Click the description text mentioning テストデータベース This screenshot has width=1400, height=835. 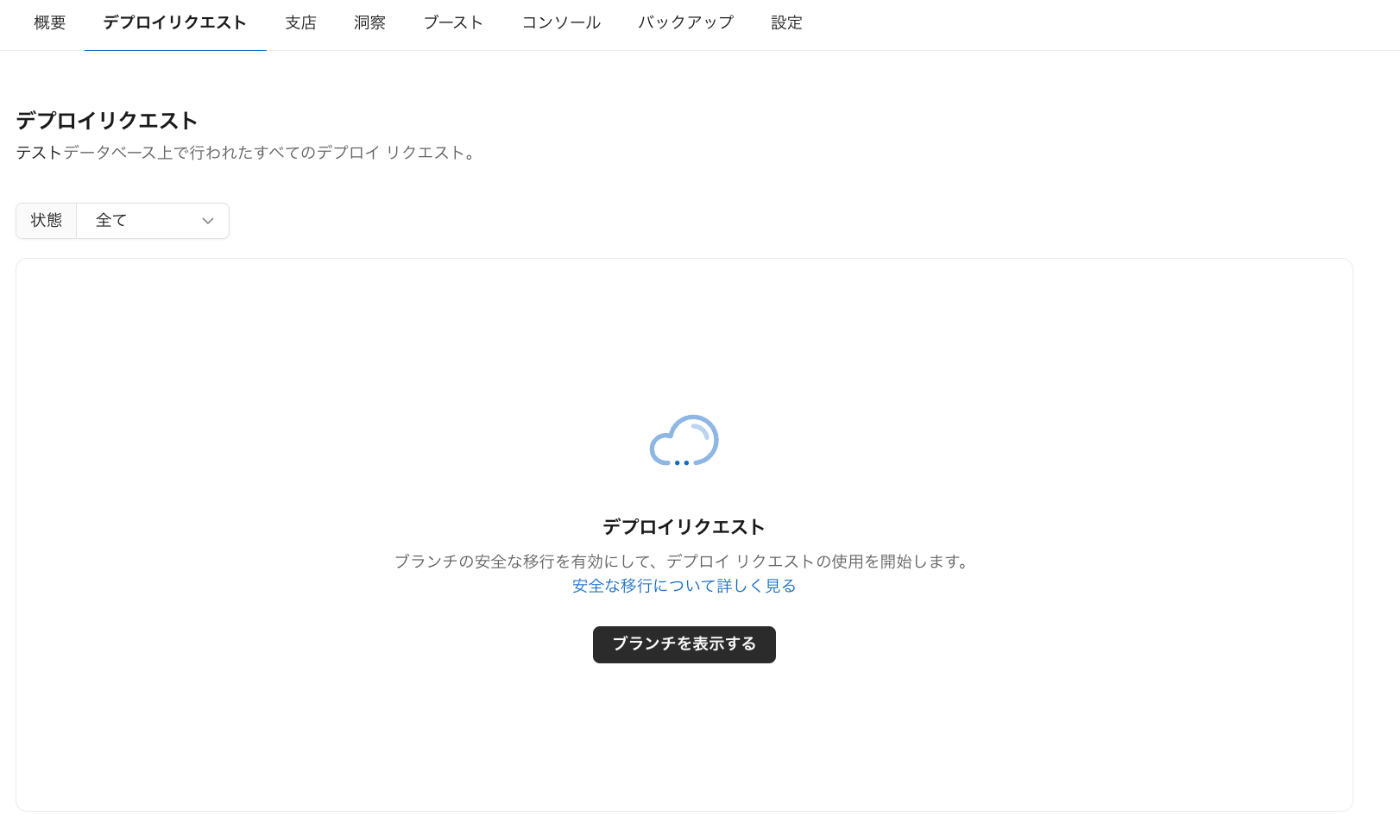248,153
